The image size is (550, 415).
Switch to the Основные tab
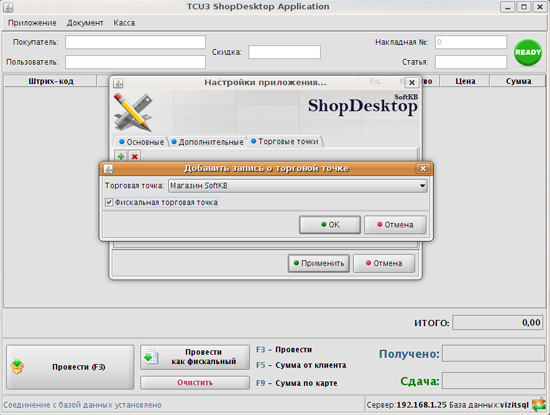point(142,142)
